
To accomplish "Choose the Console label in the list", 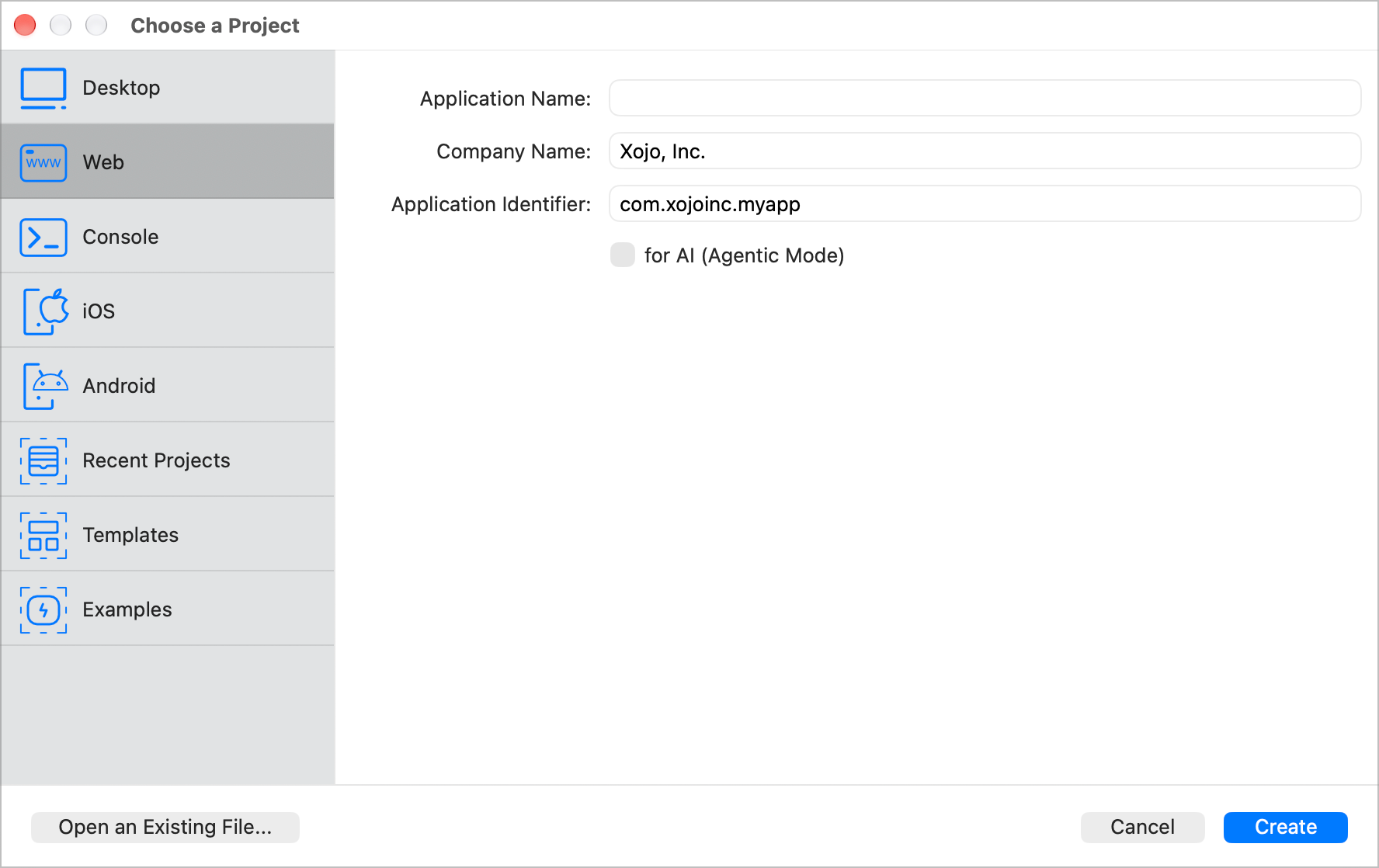I will point(120,237).
